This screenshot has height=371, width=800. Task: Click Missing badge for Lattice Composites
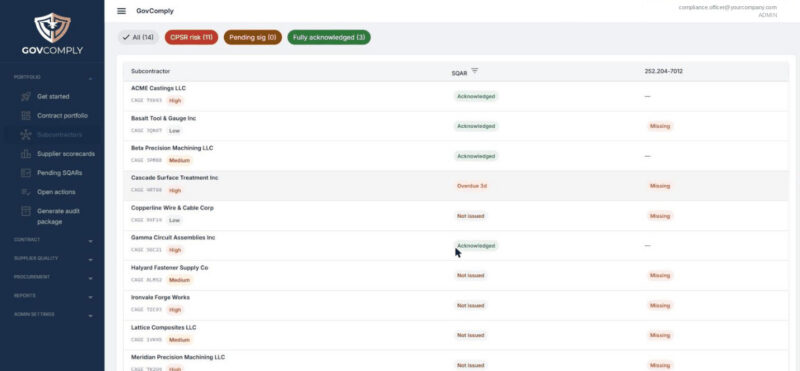(x=660, y=335)
